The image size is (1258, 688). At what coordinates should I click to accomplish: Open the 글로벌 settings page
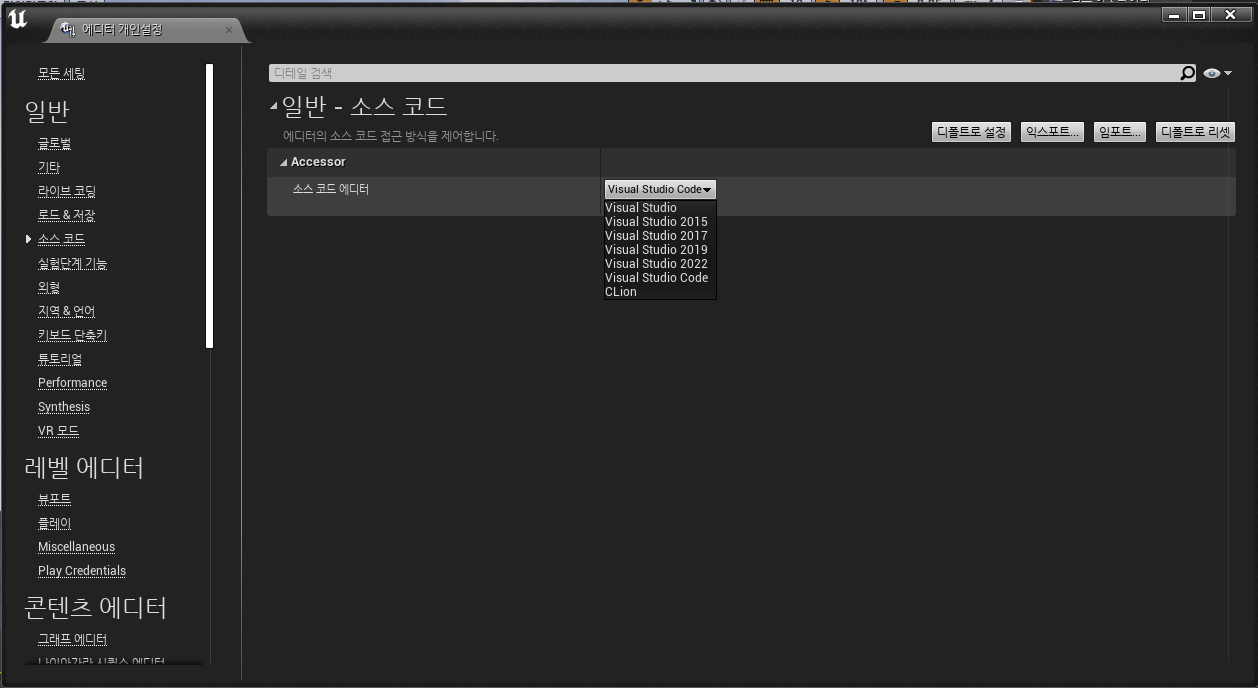pos(55,143)
